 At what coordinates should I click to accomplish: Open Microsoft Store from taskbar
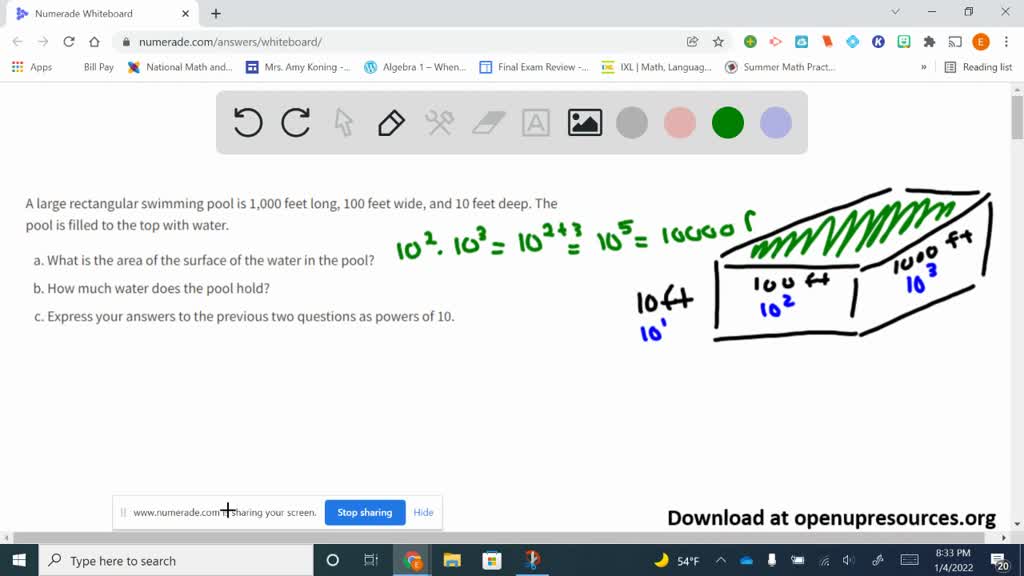click(x=492, y=560)
